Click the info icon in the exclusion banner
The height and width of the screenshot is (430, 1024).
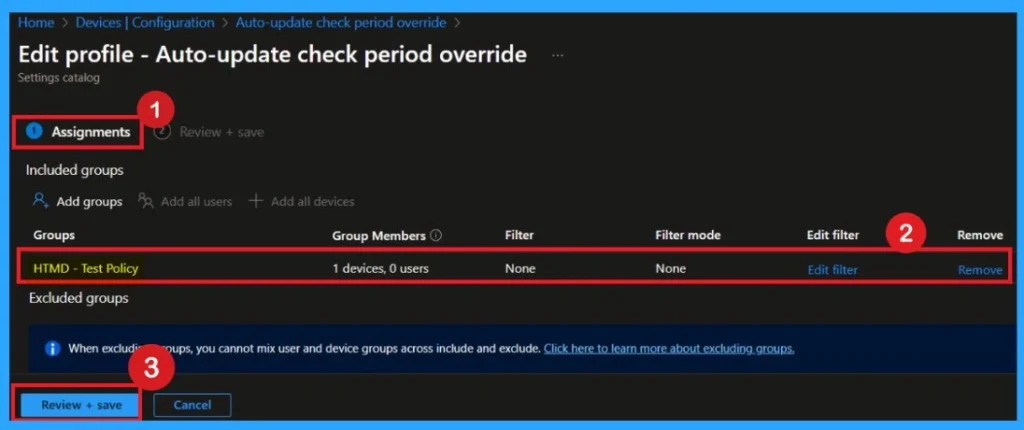[53, 348]
